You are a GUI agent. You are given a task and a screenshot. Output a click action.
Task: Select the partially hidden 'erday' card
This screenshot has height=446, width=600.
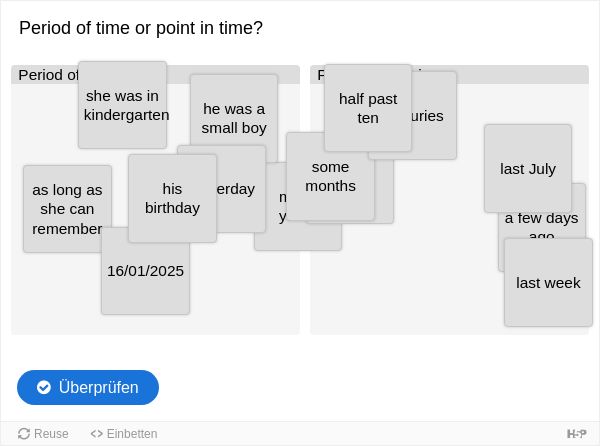click(241, 189)
